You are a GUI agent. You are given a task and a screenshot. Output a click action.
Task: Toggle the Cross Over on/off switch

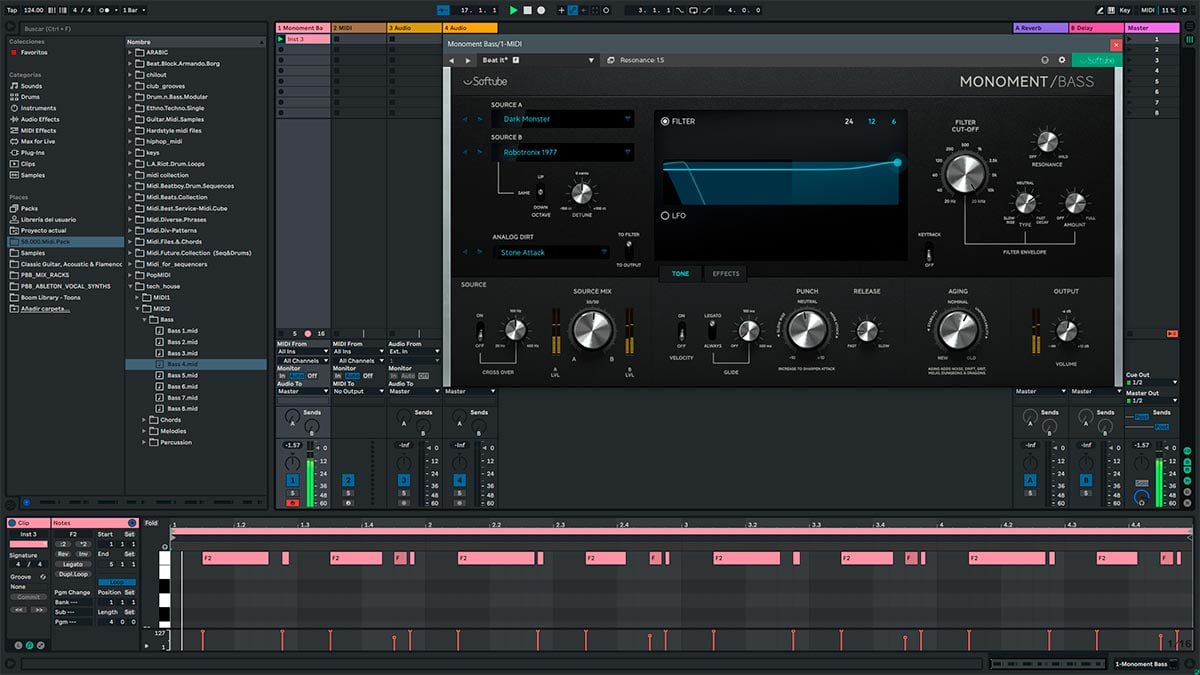480,331
